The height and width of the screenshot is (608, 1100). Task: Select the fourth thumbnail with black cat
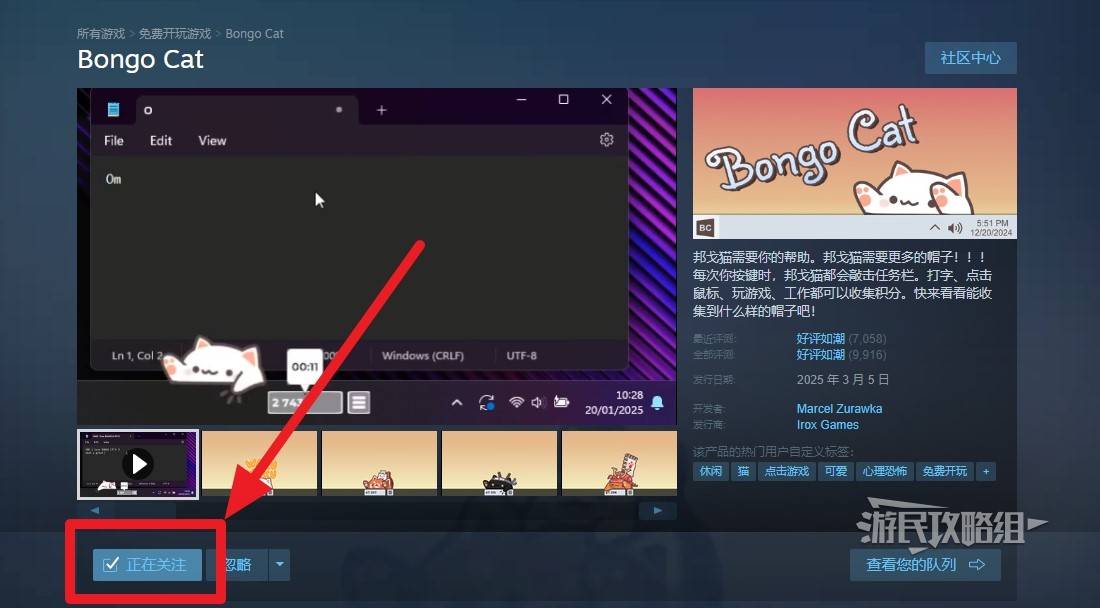[x=499, y=464]
